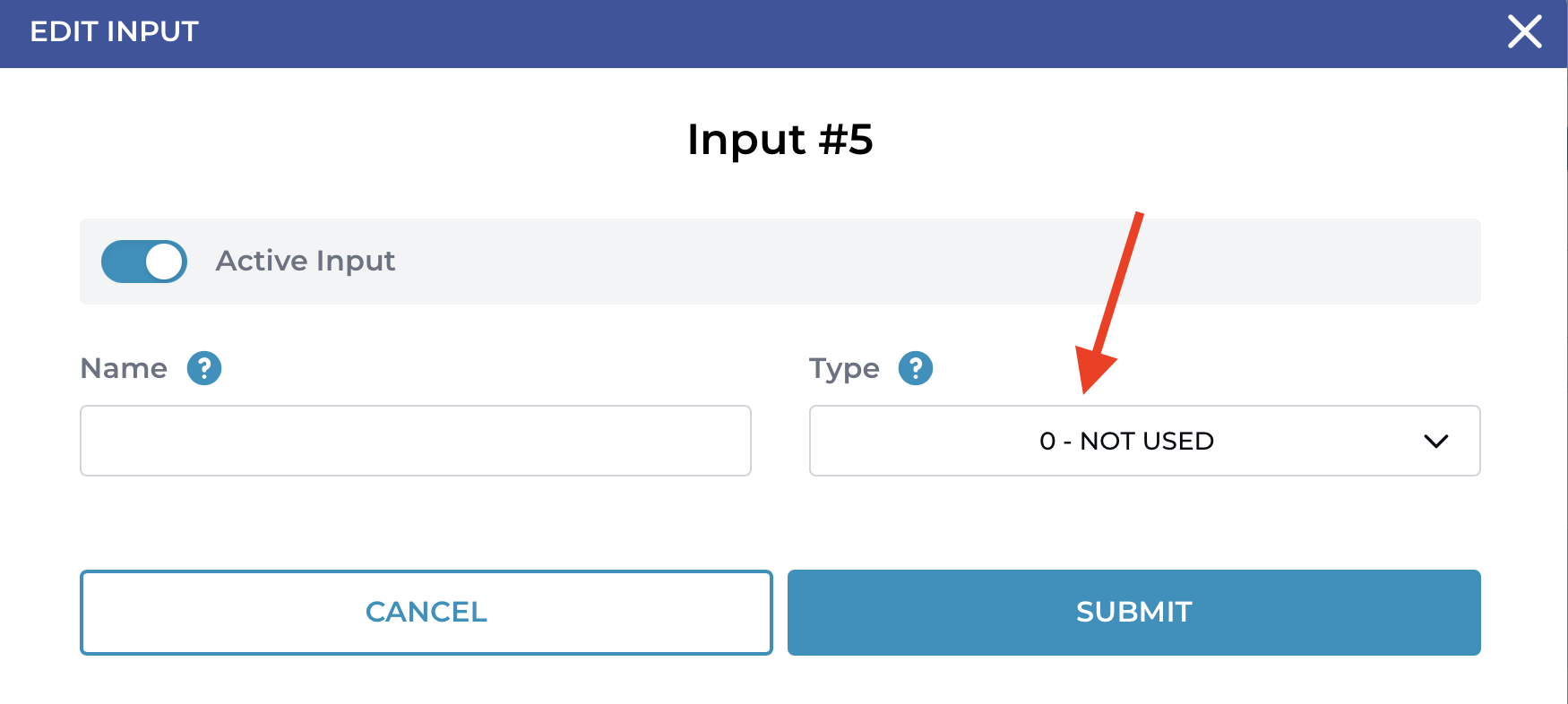1568x704 pixels.
Task: Click the Name field label
Action: click(124, 368)
